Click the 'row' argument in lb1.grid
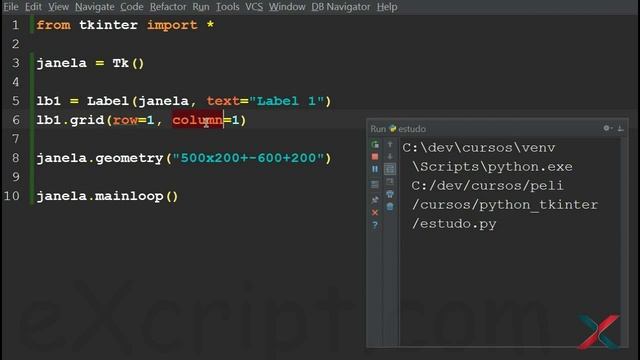 point(125,120)
